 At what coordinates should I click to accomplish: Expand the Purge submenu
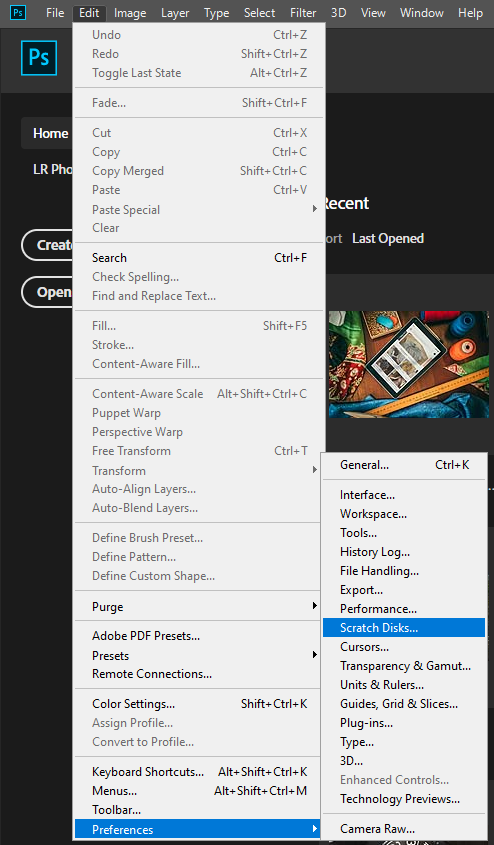(199, 607)
